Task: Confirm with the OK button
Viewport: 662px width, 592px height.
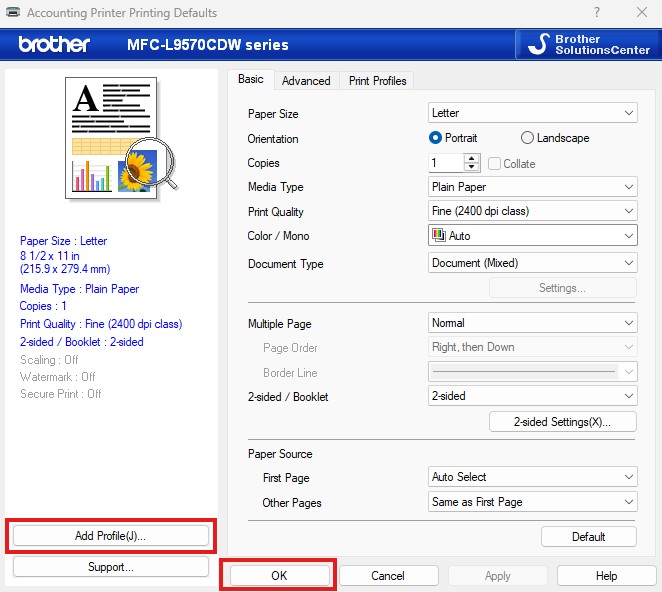Action: click(x=279, y=576)
